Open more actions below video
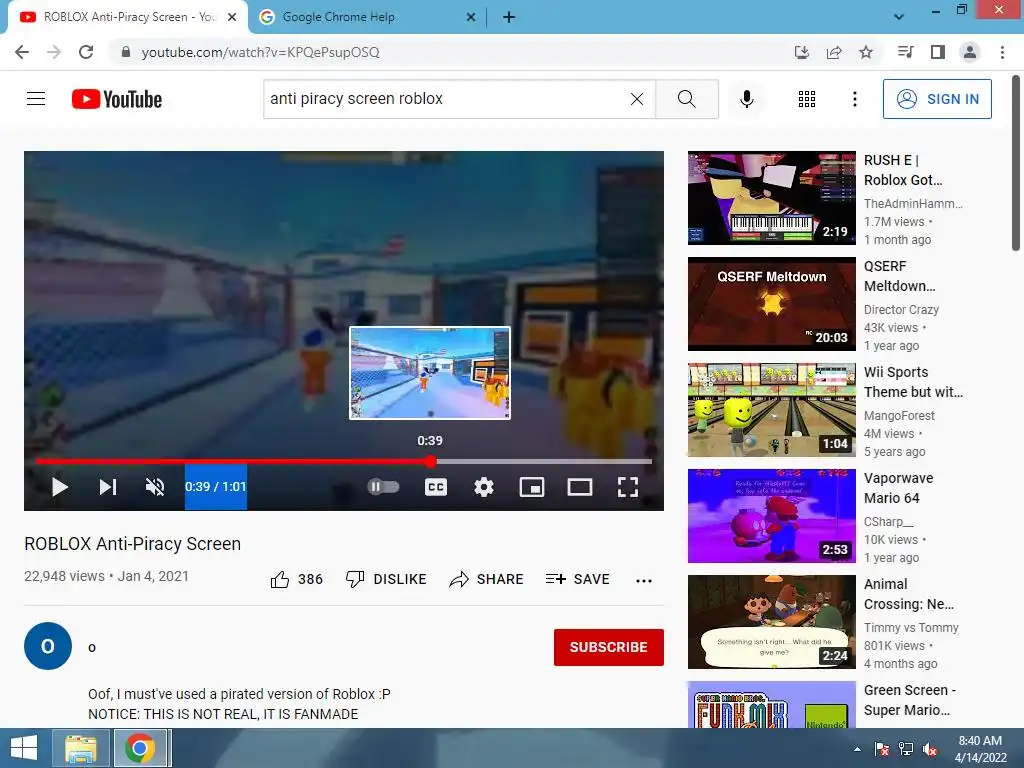The width and height of the screenshot is (1024, 768). (x=644, y=581)
